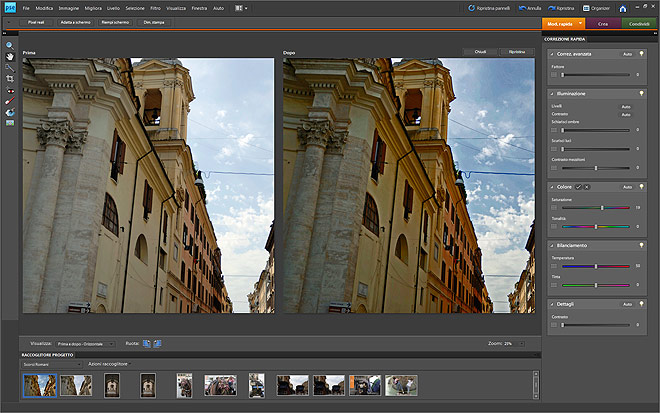This screenshot has height=413, width=660.
Task: Collapse the Illuminazione section
Action: coord(552,93)
